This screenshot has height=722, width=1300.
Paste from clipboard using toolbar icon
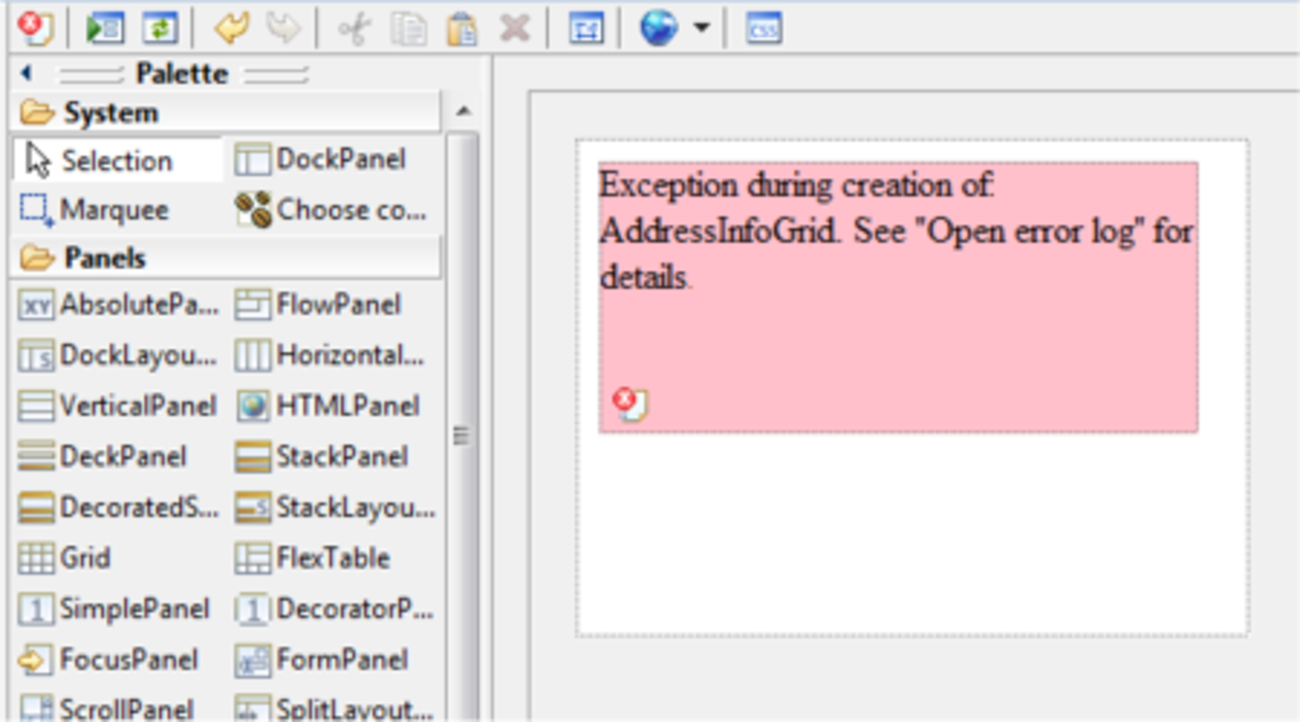click(x=461, y=29)
